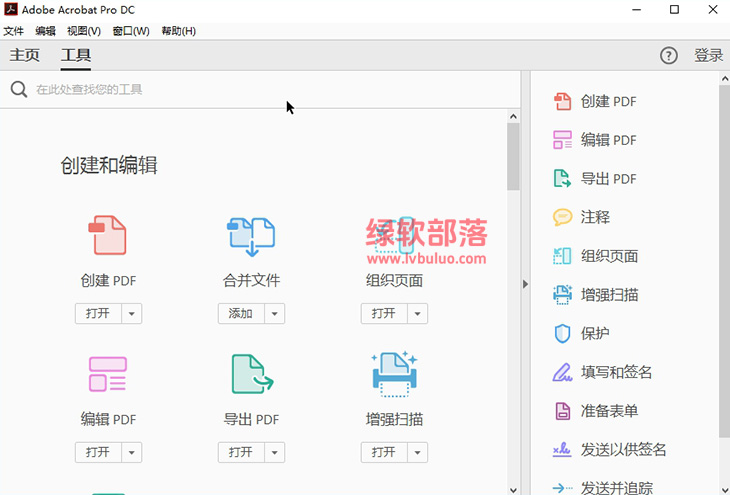730x495 pixels.
Task: Open the 编辑 menu
Action: point(45,31)
